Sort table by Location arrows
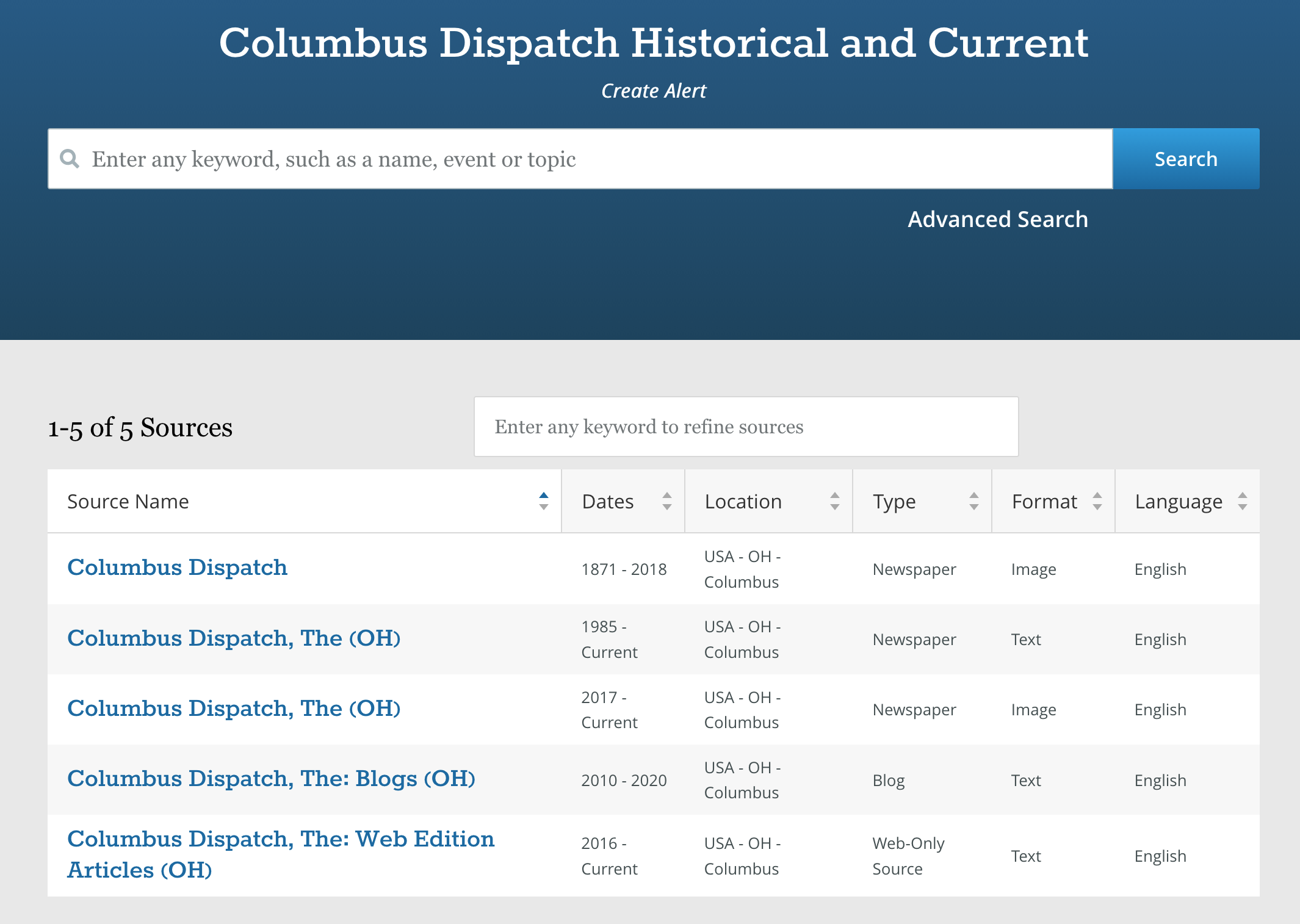 pyautogui.click(x=834, y=501)
